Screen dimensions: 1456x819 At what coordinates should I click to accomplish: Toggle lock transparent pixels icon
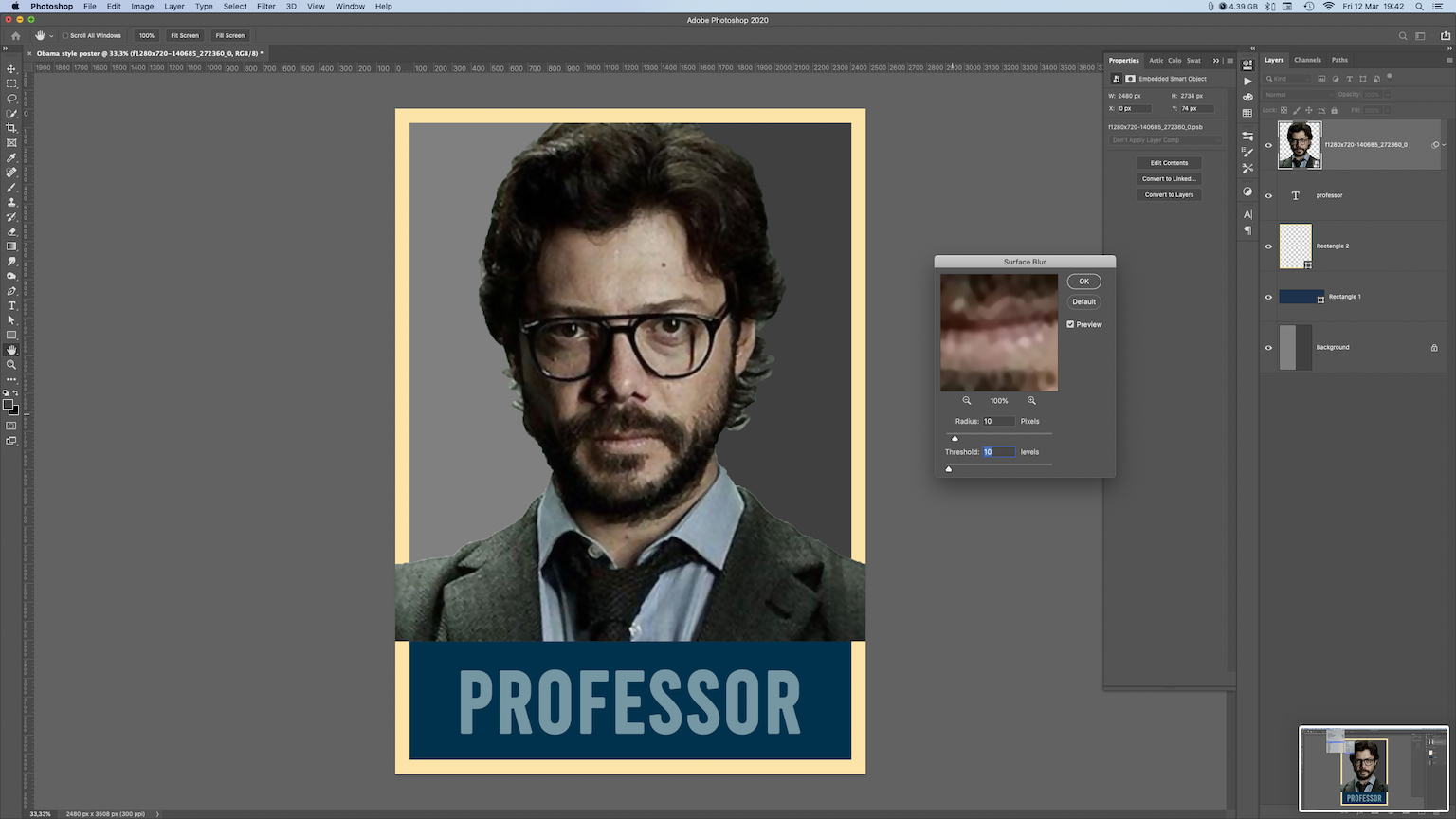click(x=1284, y=110)
